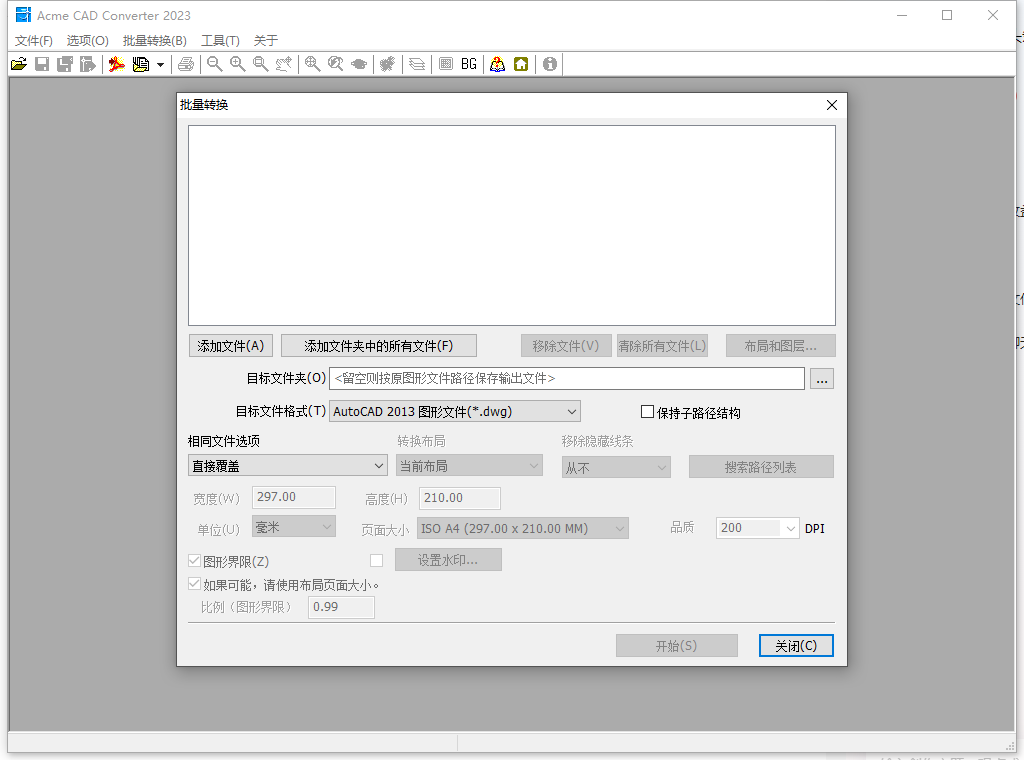Click the Zoom In magnifier icon

pos(238,64)
